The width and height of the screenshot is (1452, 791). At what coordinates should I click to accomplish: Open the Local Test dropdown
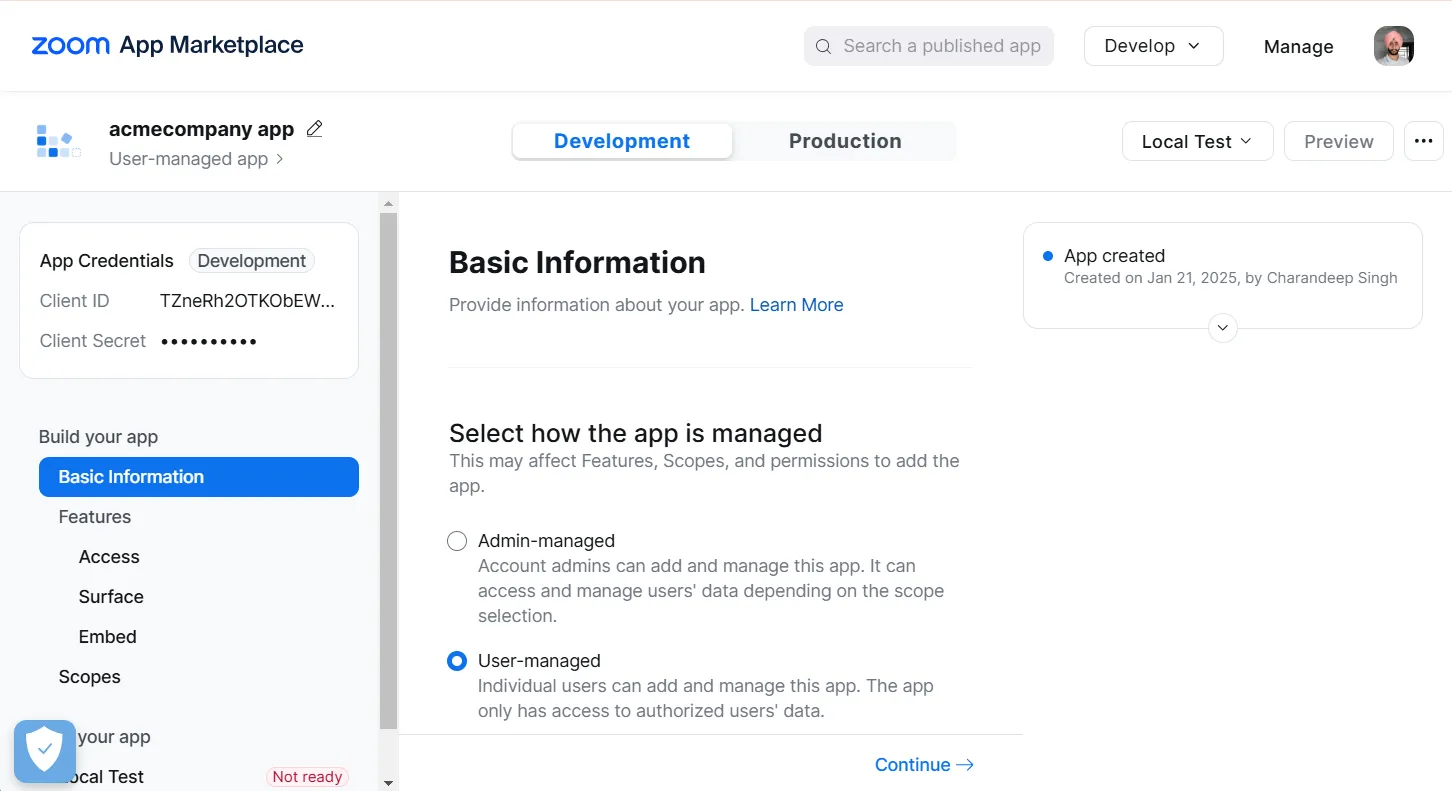1197,141
